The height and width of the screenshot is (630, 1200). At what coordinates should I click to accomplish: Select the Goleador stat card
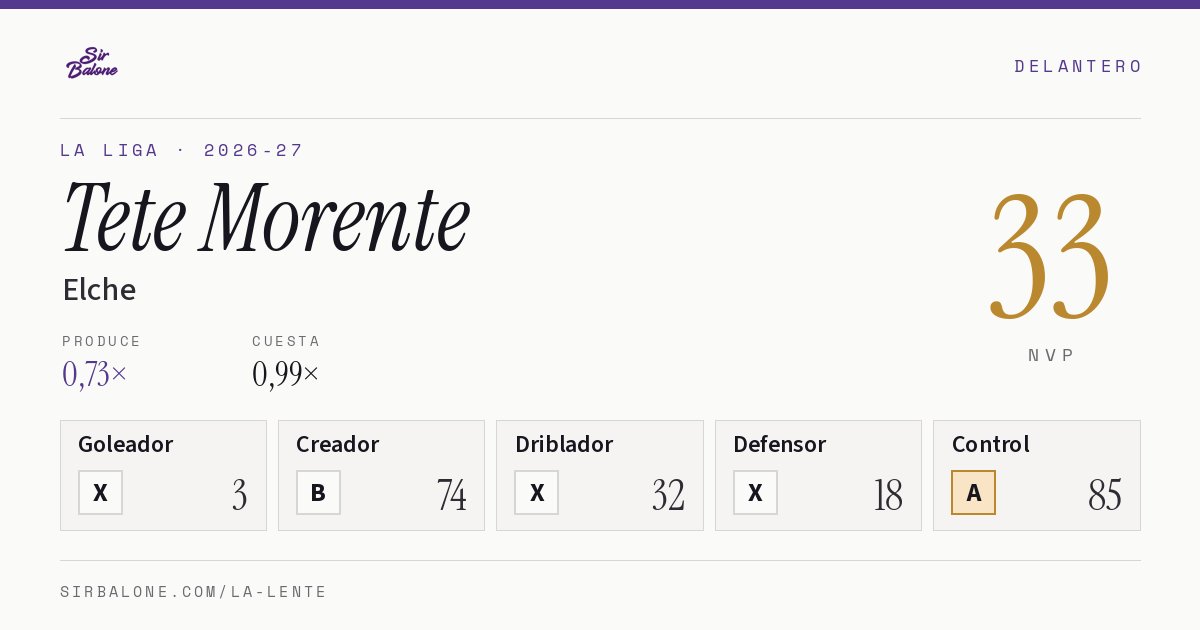click(x=163, y=475)
